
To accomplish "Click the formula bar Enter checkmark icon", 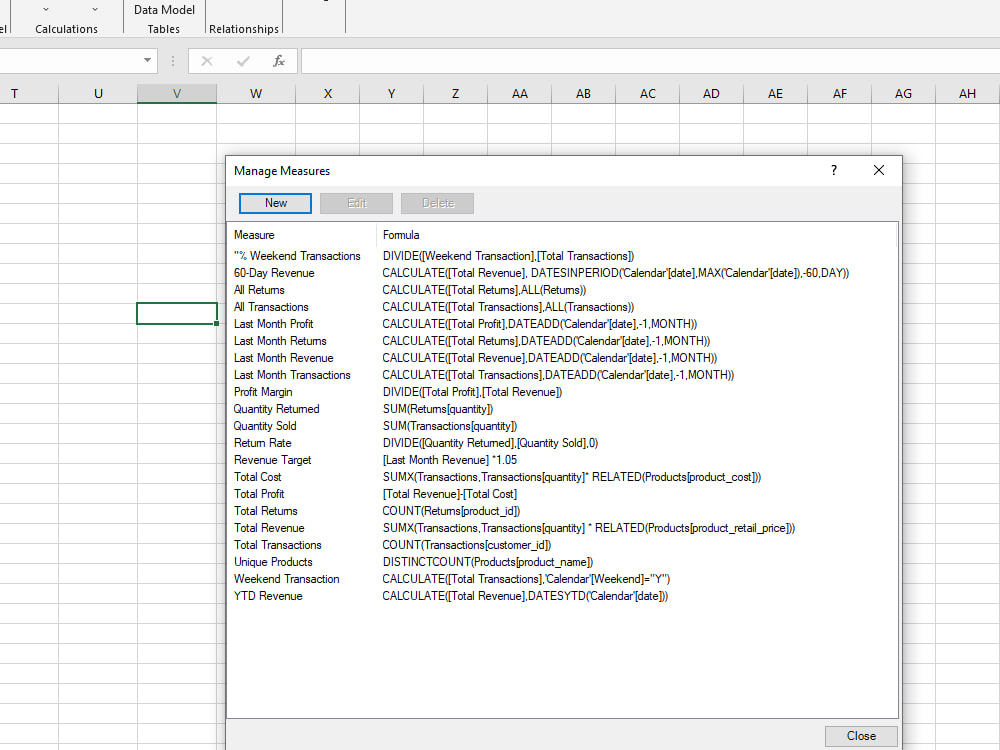I will (x=242, y=60).
